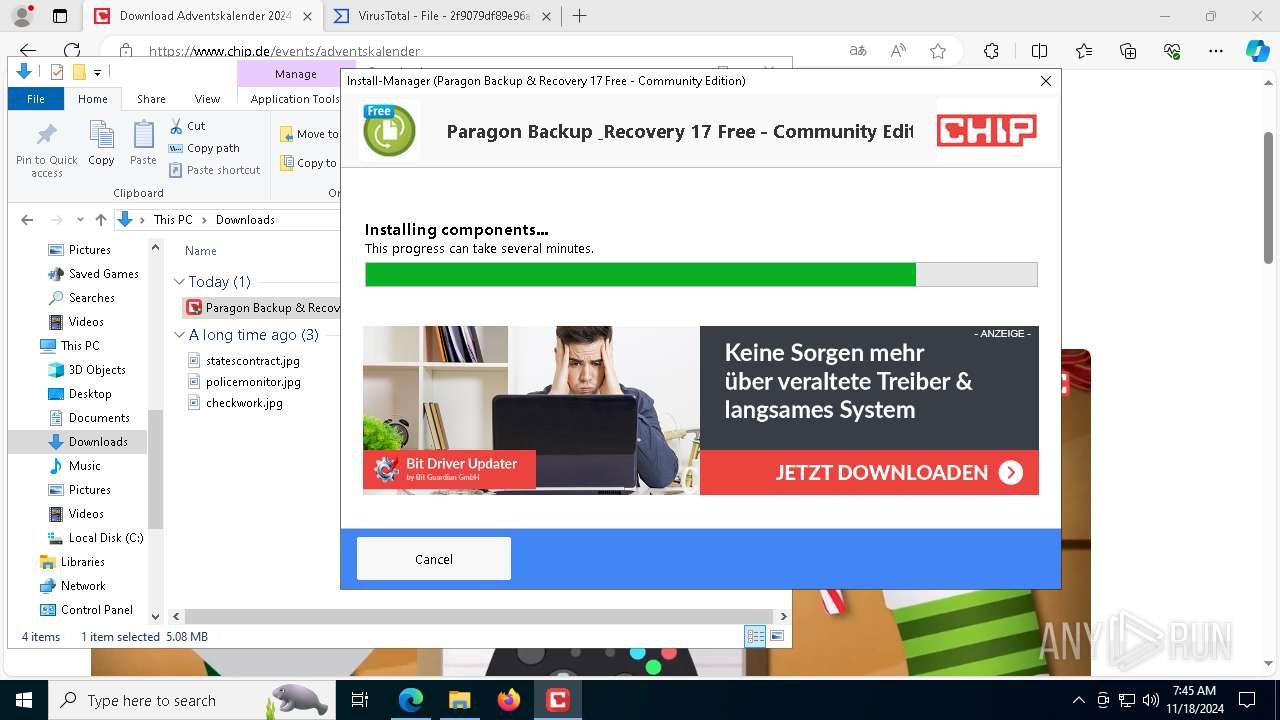Click the Explorer Properties quick-access icon
The height and width of the screenshot is (720, 1280).
pyautogui.click(x=57, y=72)
